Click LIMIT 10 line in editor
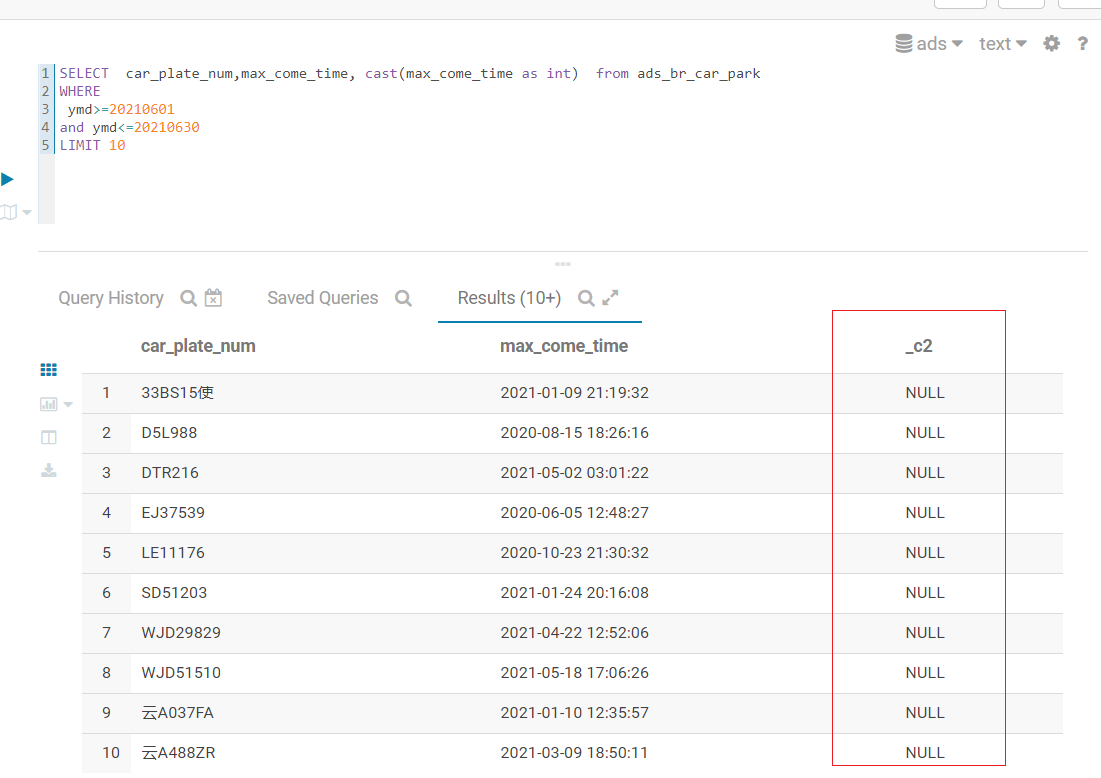Image resolution: width=1101 pixels, height=778 pixels. [93, 145]
